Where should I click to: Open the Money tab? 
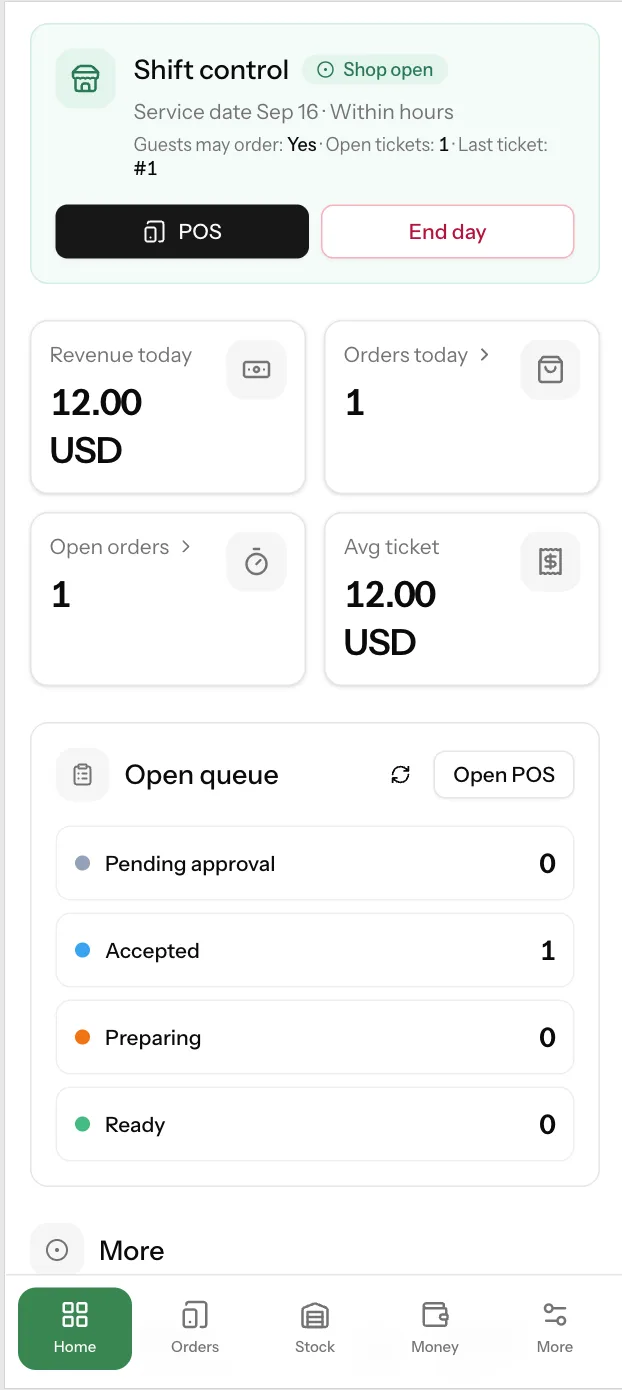tap(435, 1328)
